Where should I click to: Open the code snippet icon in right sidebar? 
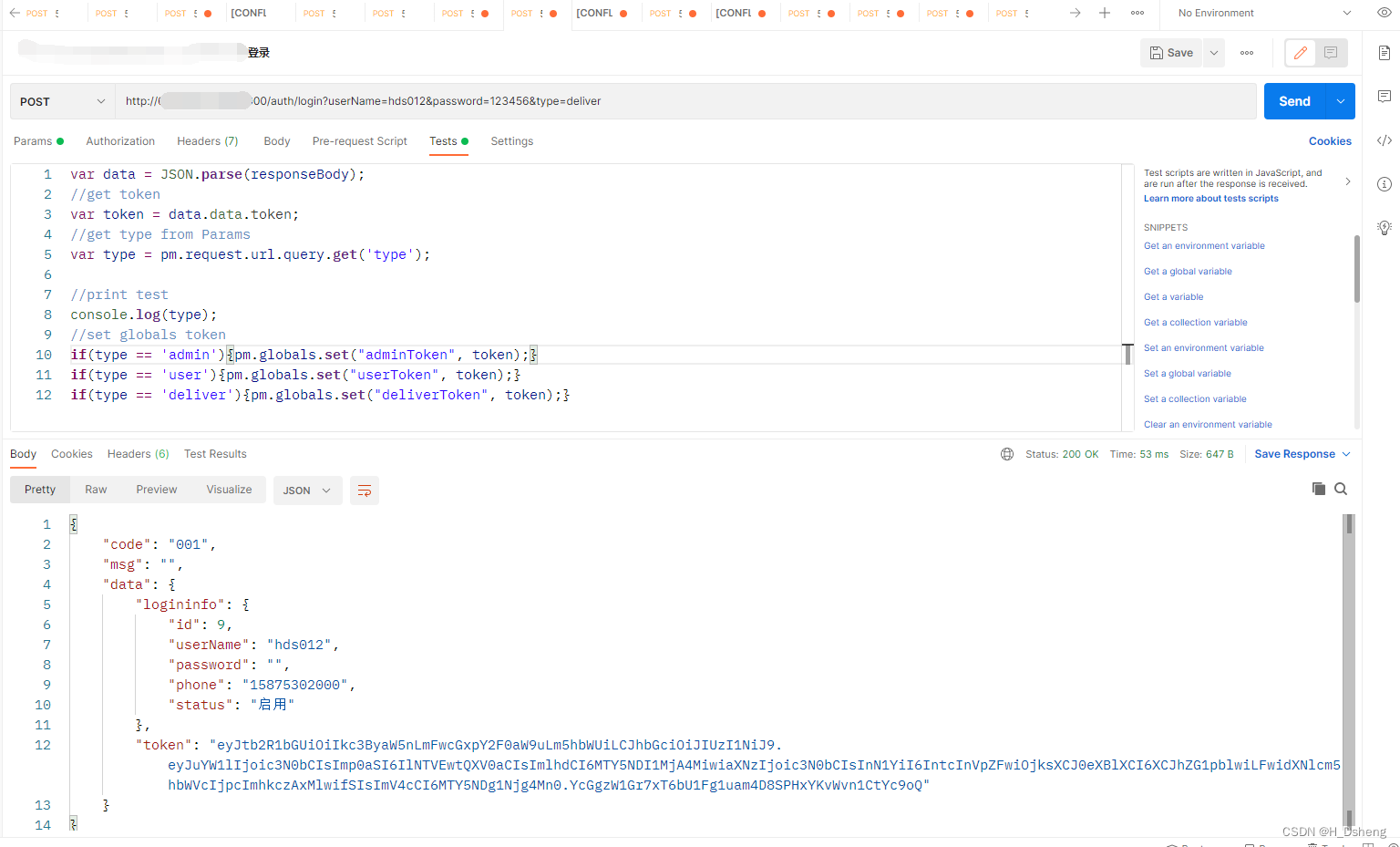click(x=1385, y=140)
